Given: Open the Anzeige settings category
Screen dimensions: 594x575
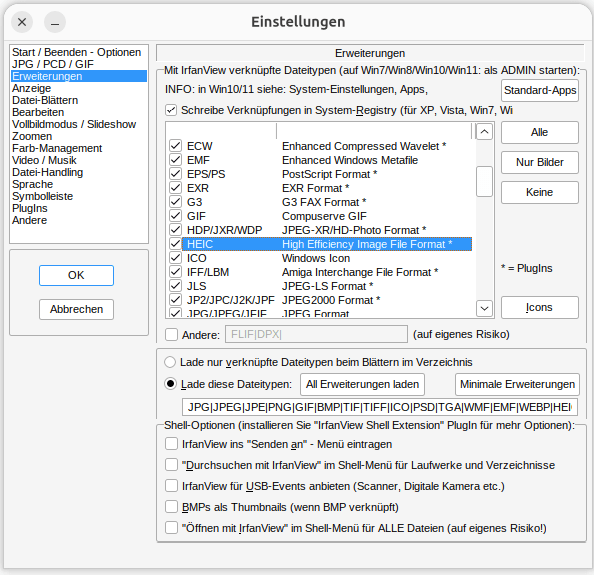Looking at the screenshot, I should pyautogui.click(x=31, y=88).
